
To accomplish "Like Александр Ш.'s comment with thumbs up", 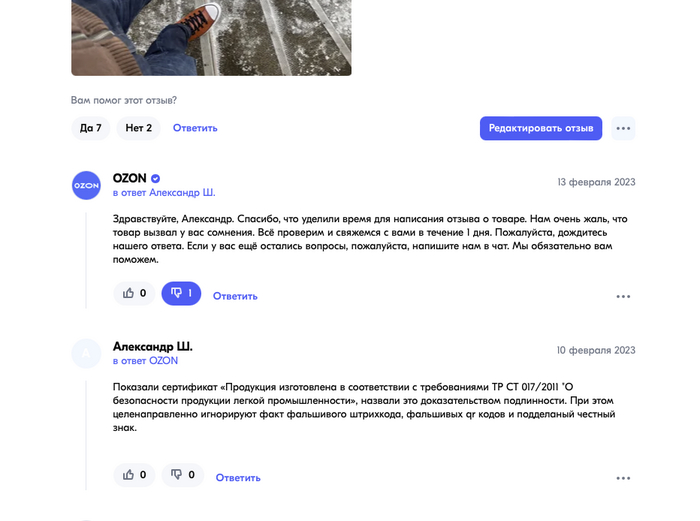I will tap(134, 475).
